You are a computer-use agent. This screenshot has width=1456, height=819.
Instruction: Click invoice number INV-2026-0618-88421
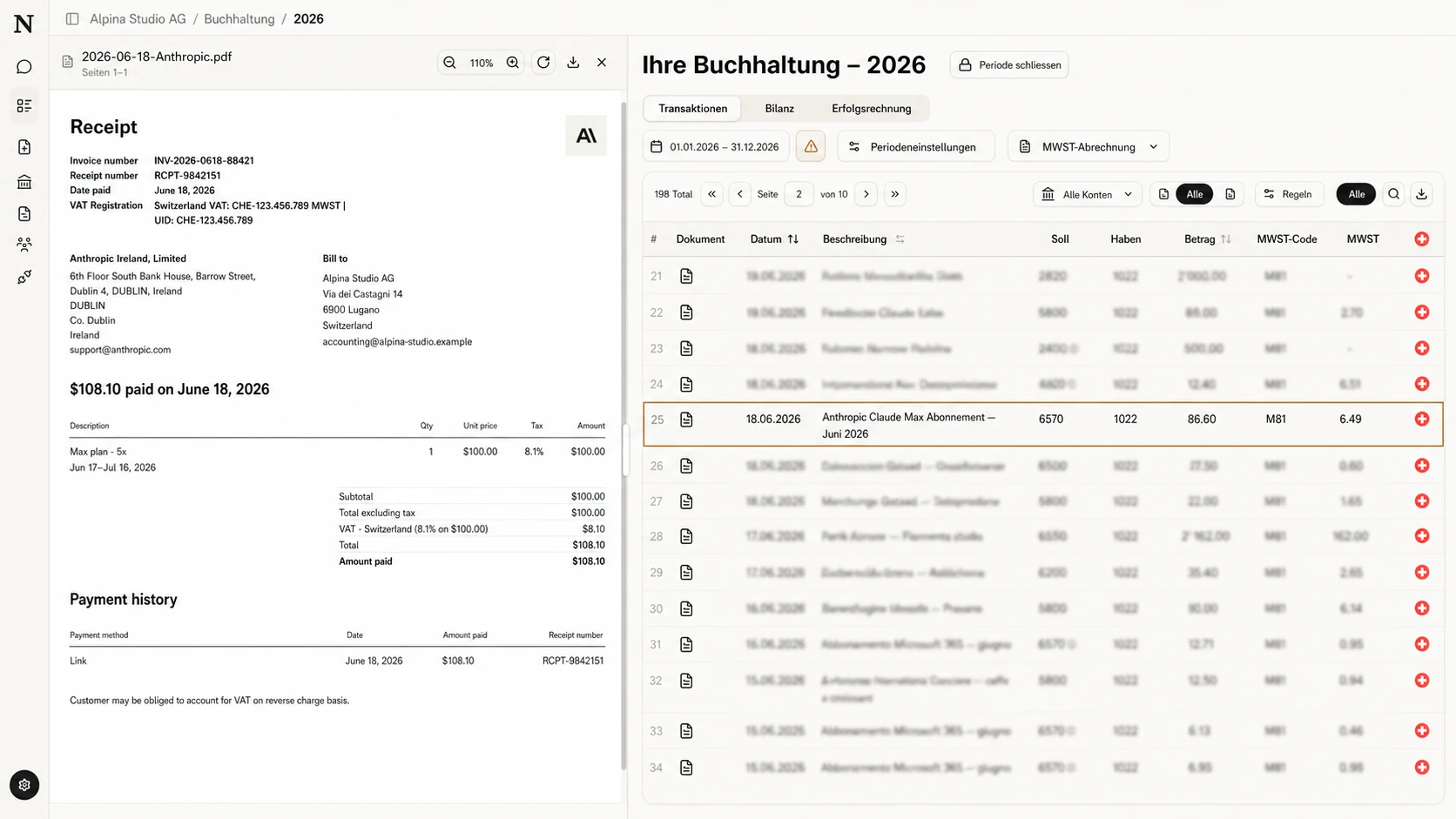pyautogui.click(x=204, y=161)
